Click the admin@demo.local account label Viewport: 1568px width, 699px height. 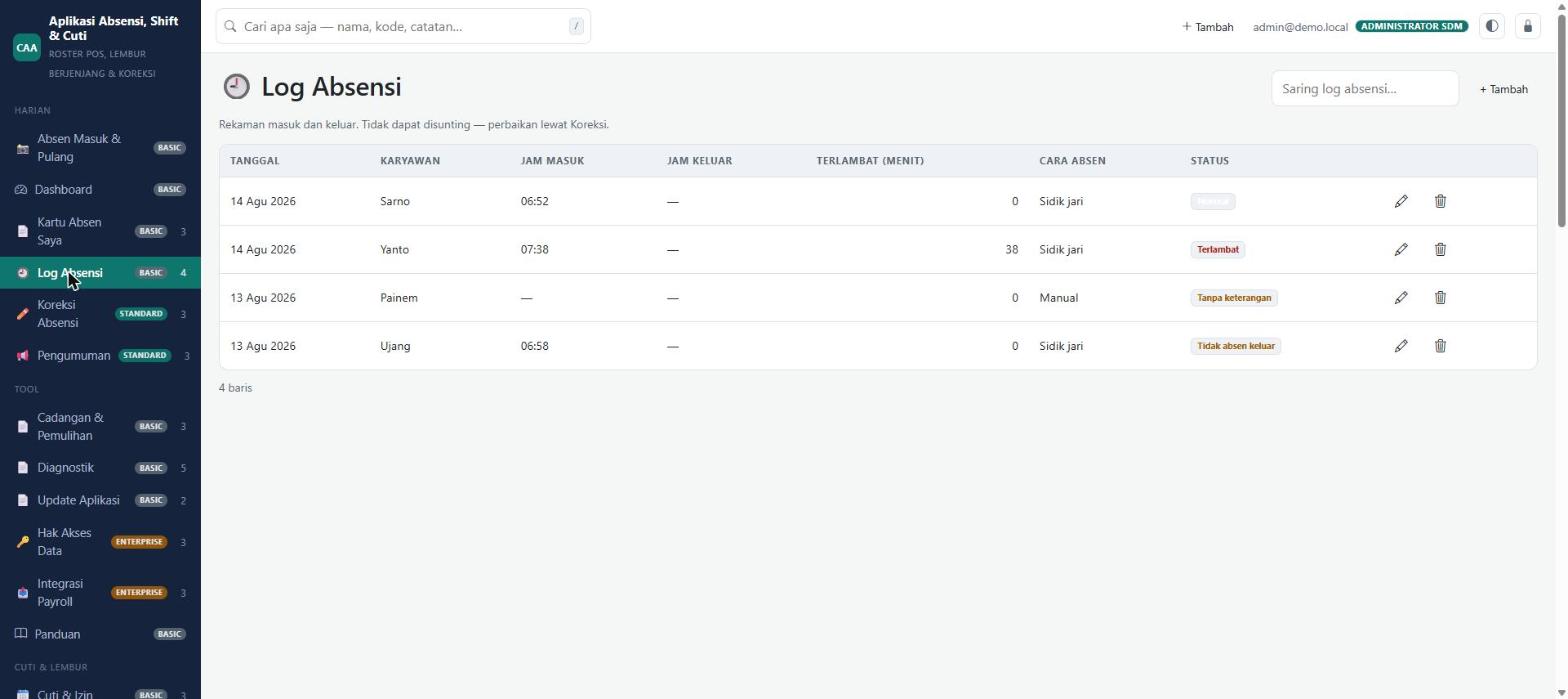coord(1300,27)
